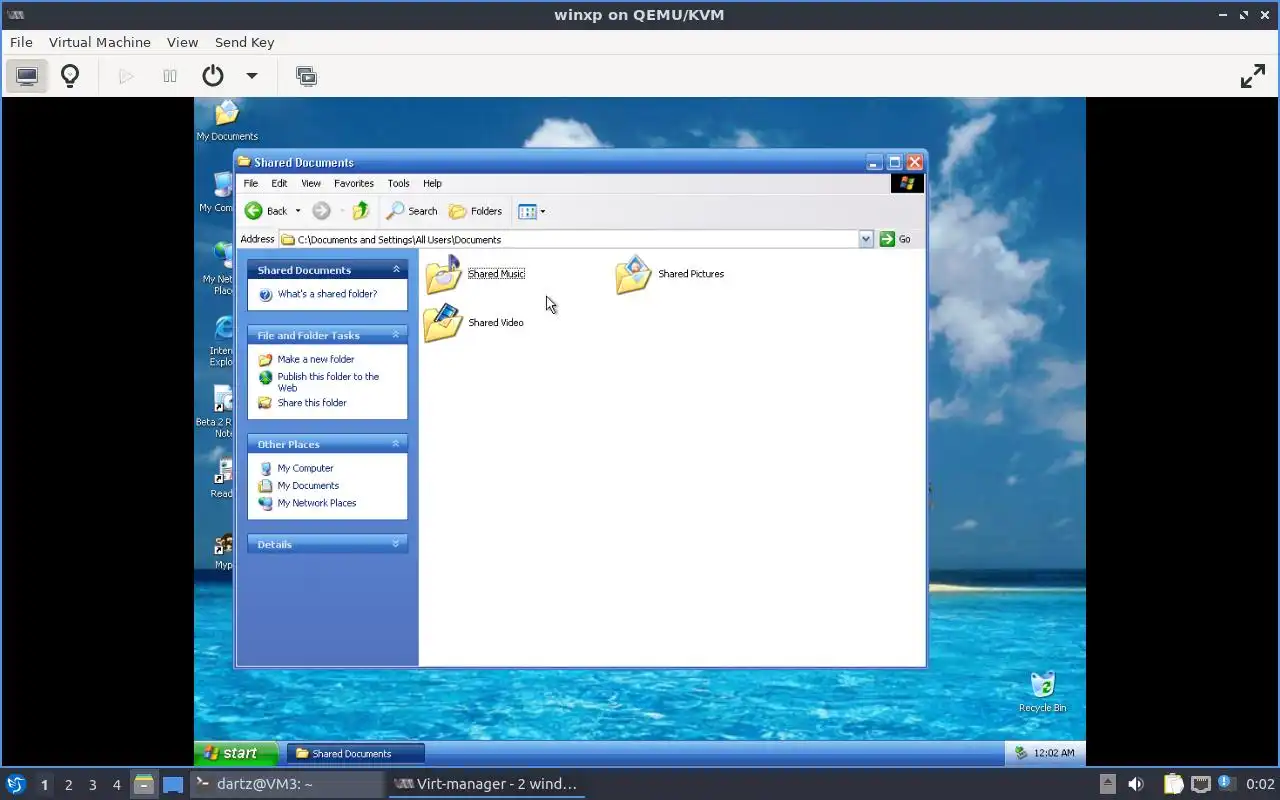Select the Recycle Bin desktop icon
1280x800 pixels.
pos(1042,692)
